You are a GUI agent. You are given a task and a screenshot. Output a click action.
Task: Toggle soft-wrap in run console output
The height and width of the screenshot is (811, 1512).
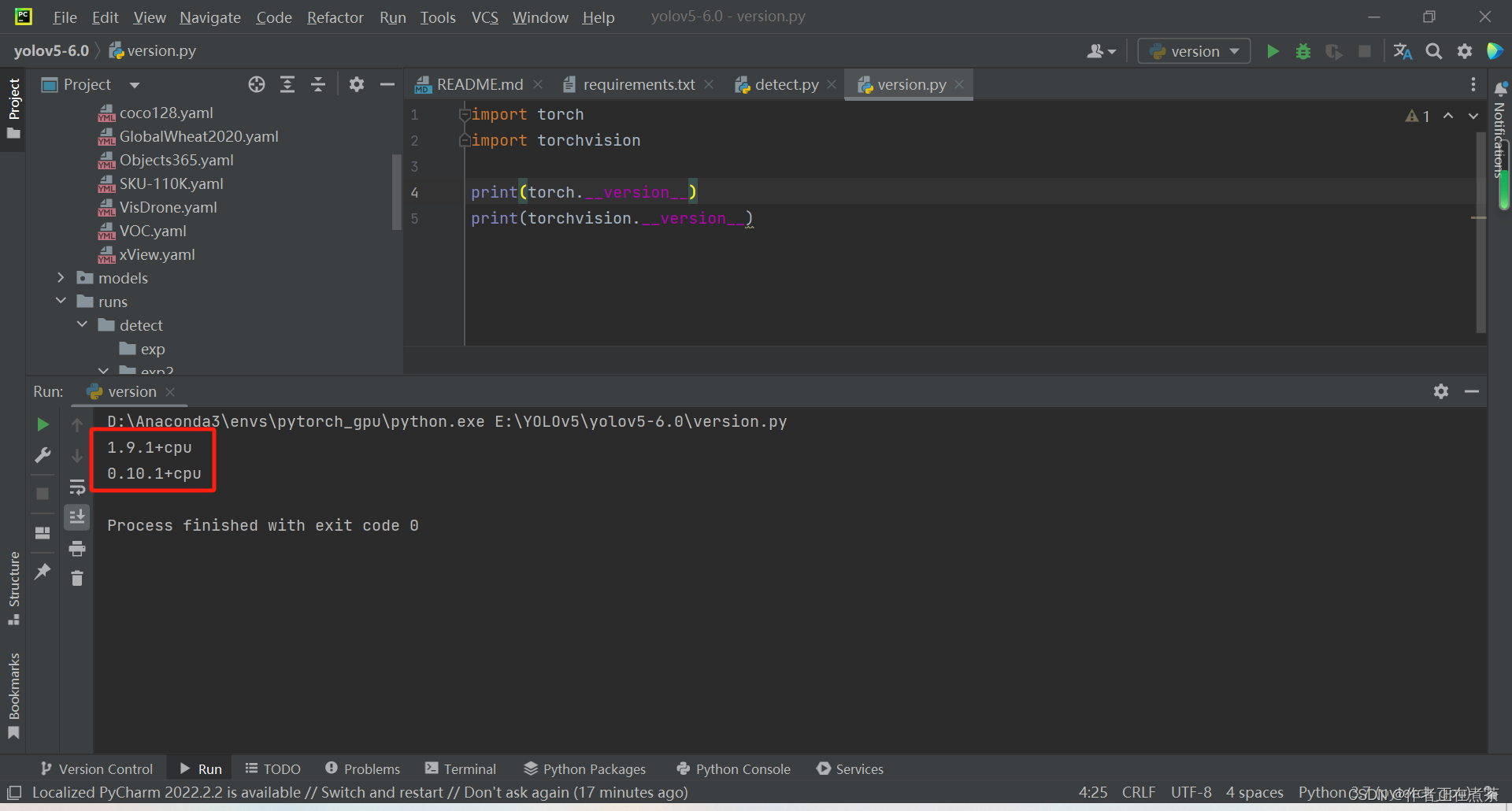click(77, 487)
